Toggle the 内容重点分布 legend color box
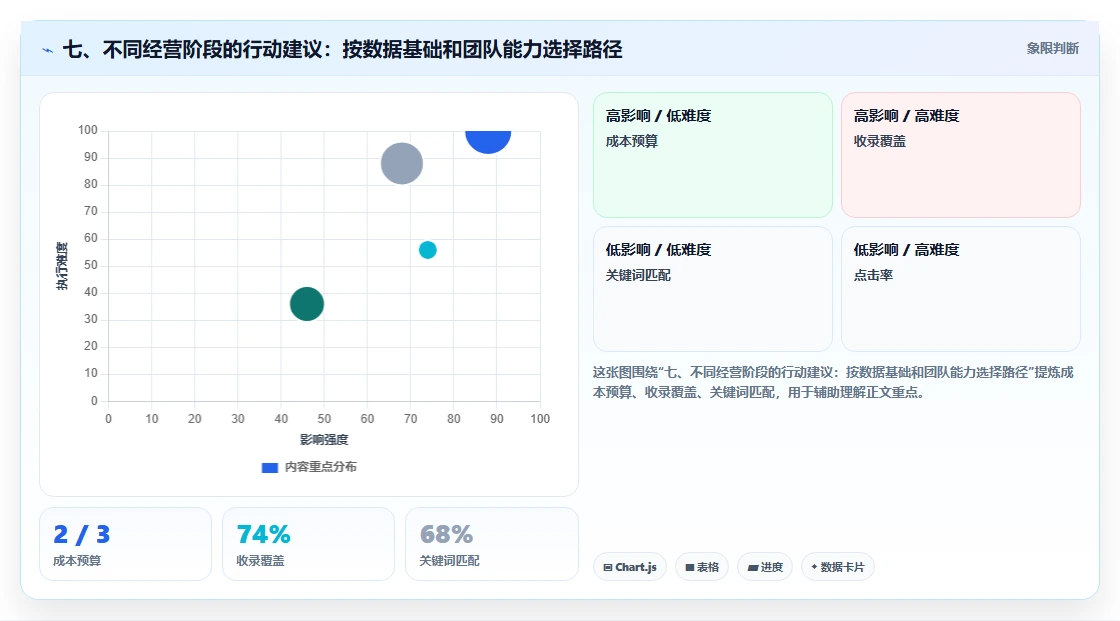Viewport: 1120px width, 621px height. pyautogui.click(x=269, y=467)
